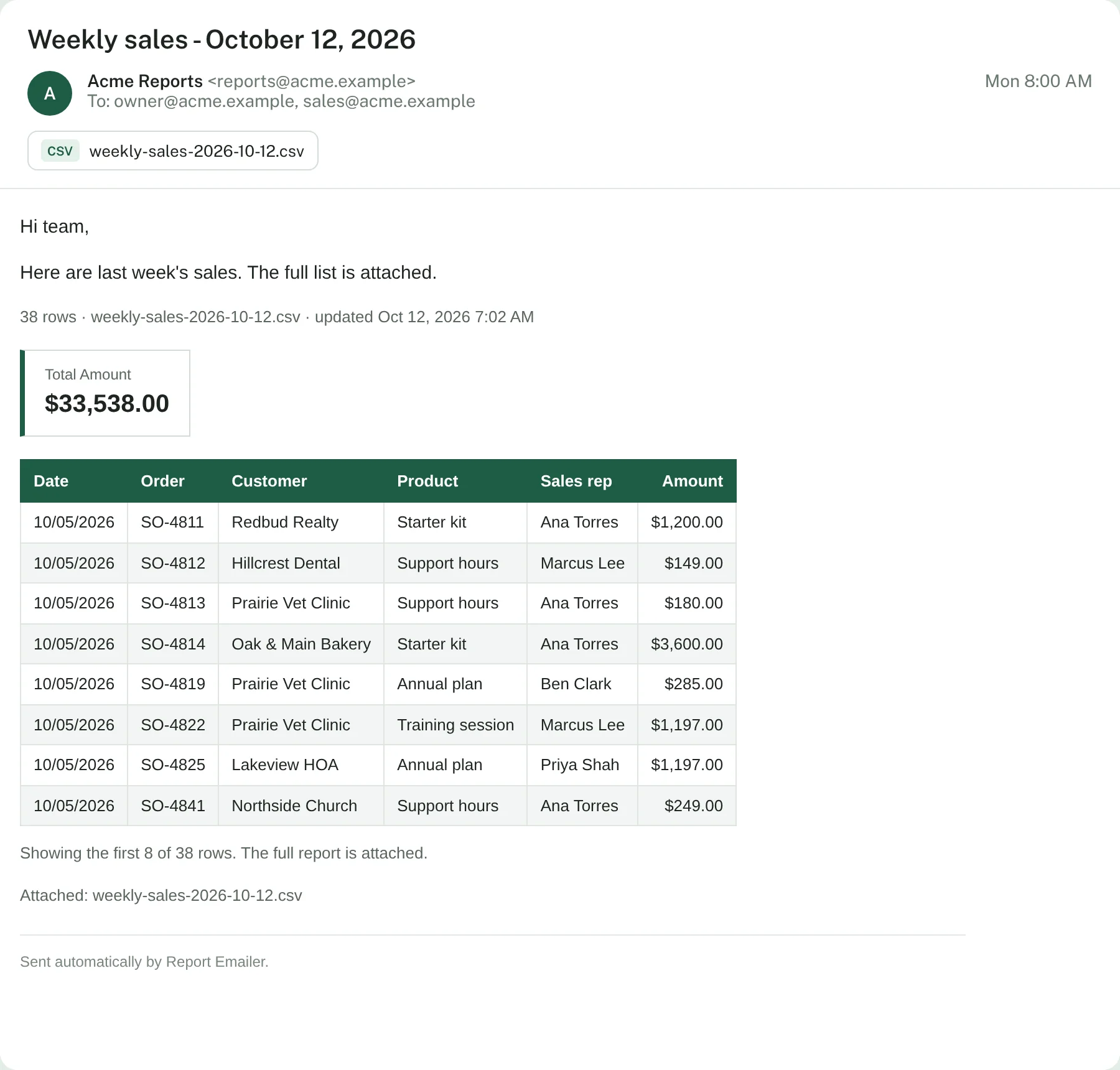The image size is (1120, 1070).
Task: Click customer cell Hillcrest Dental
Action: pos(301,563)
